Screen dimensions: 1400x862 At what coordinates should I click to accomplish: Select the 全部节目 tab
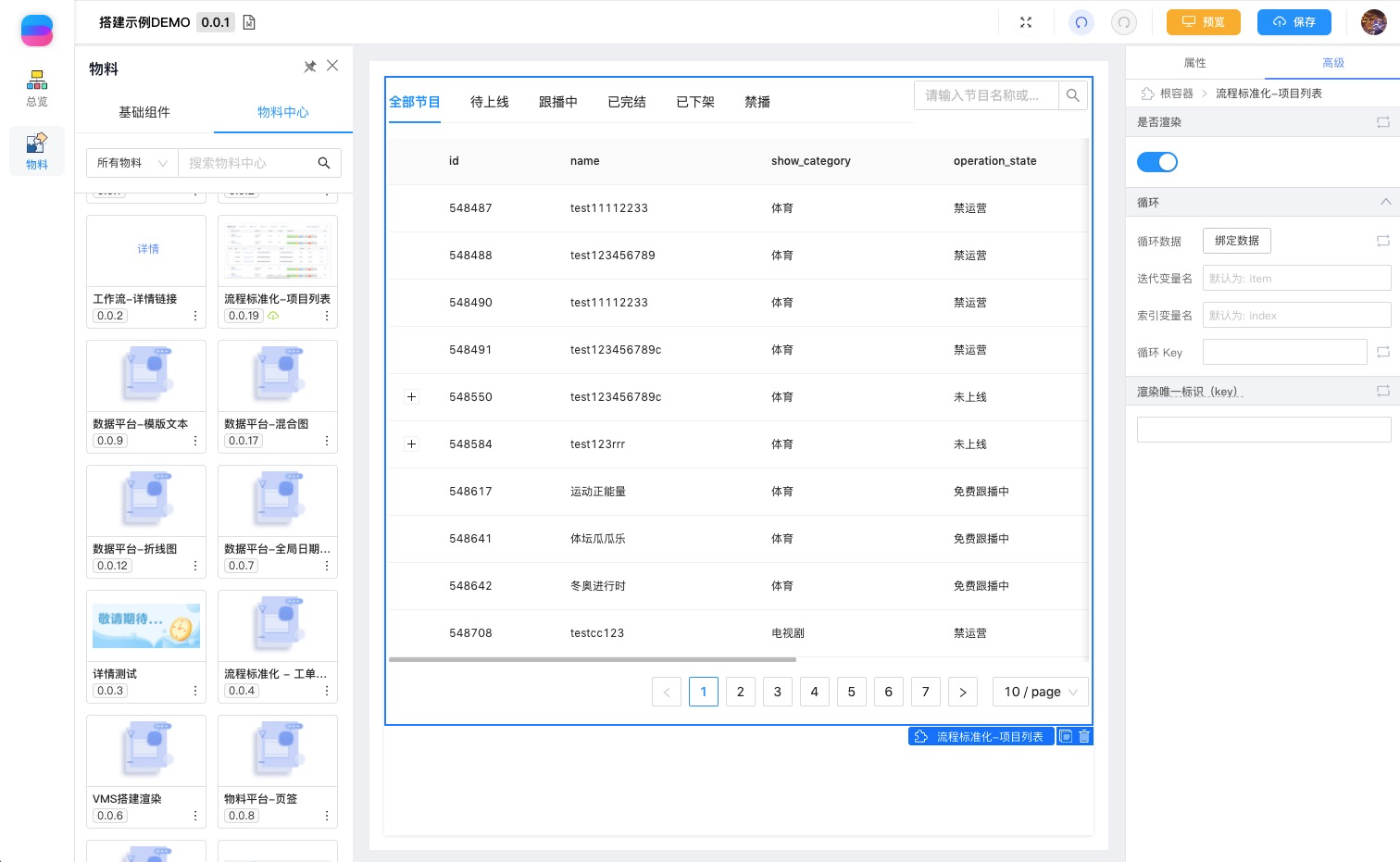coord(415,102)
